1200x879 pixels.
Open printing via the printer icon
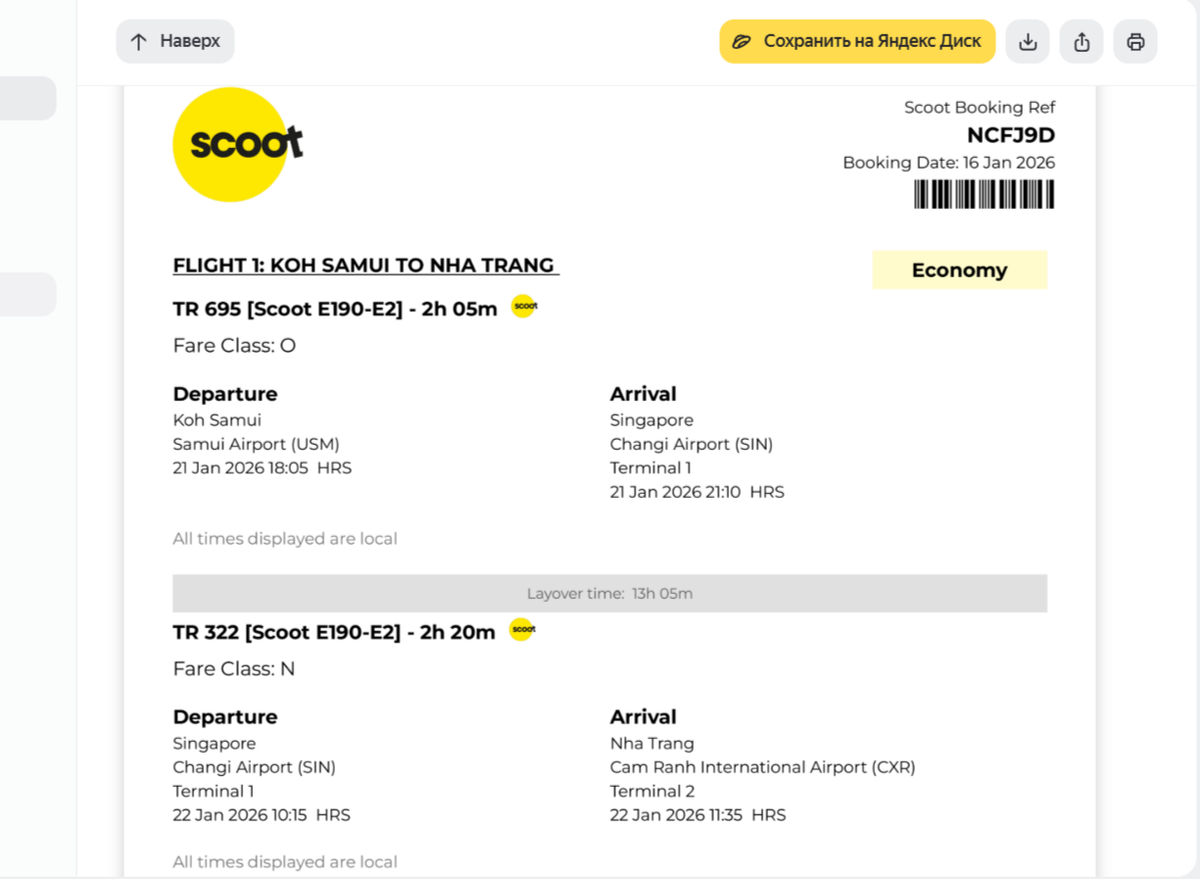[1135, 41]
